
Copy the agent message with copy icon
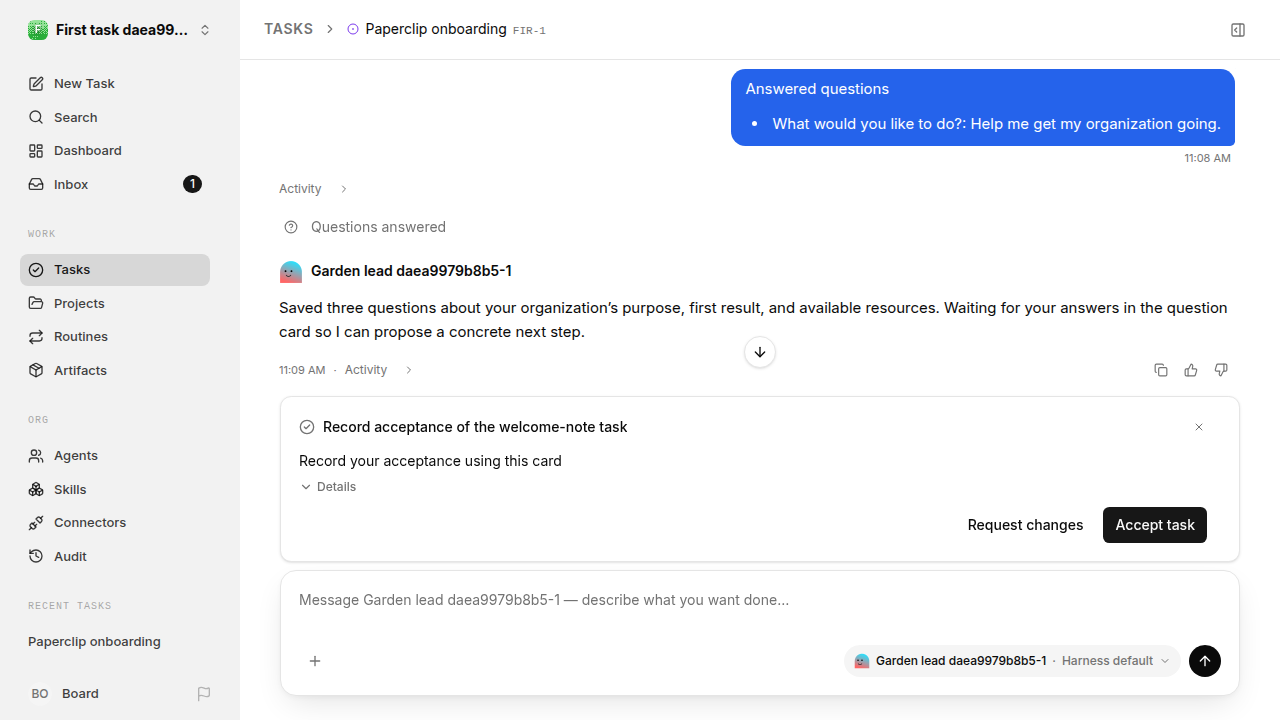pyautogui.click(x=1161, y=370)
